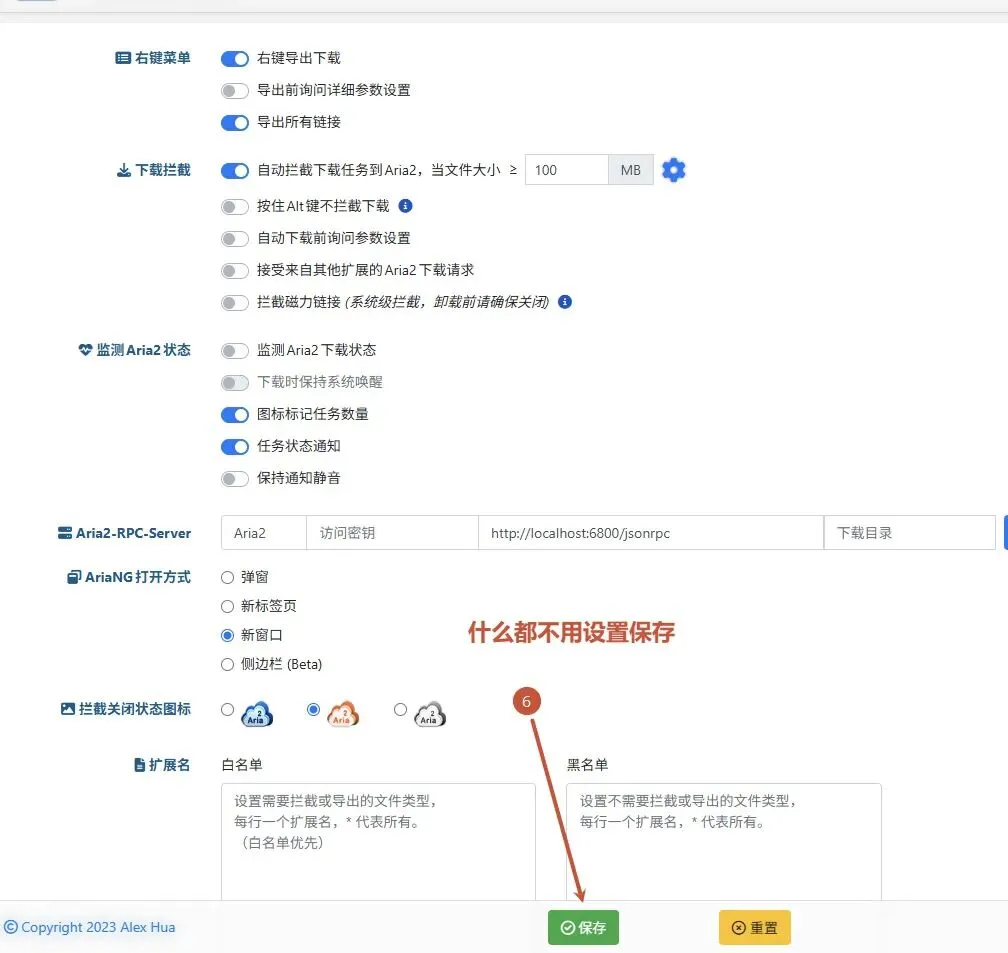The height and width of the screenshot is (953, 1008).
Task: Choose the orange icon radio button
Action: [x=313, y=709]
